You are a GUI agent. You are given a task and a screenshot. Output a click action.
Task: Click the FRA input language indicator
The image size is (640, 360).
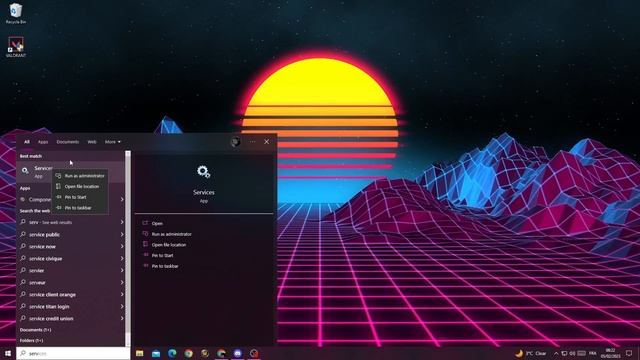[593, 353]
